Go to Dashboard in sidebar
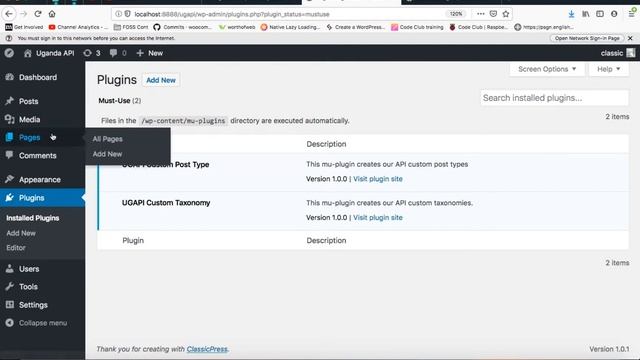Viewport: 640px width, 360px height. coord(38,77)
